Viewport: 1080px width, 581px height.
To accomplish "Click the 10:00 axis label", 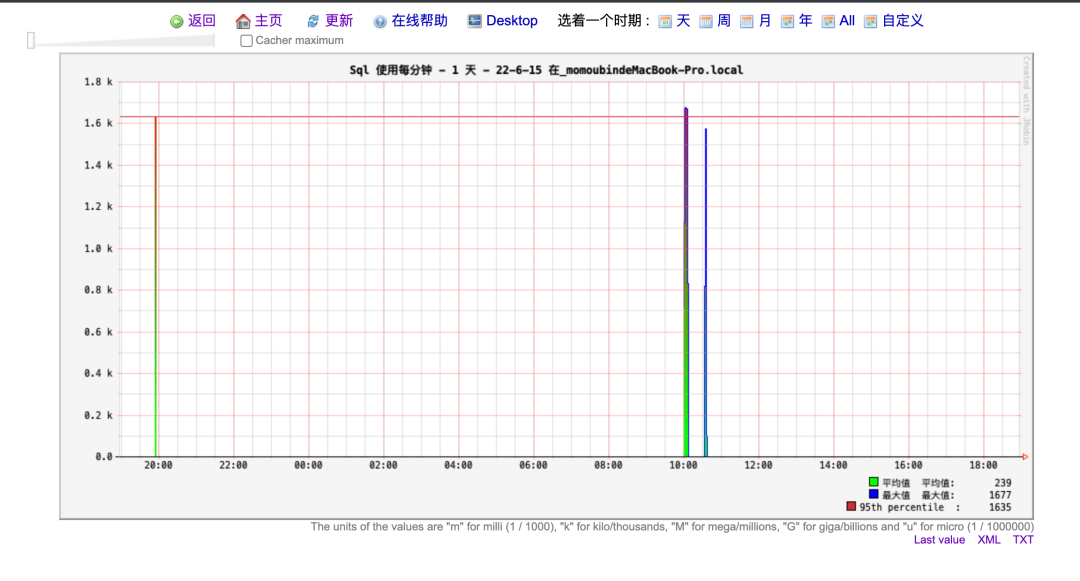I will pos(683,465).
